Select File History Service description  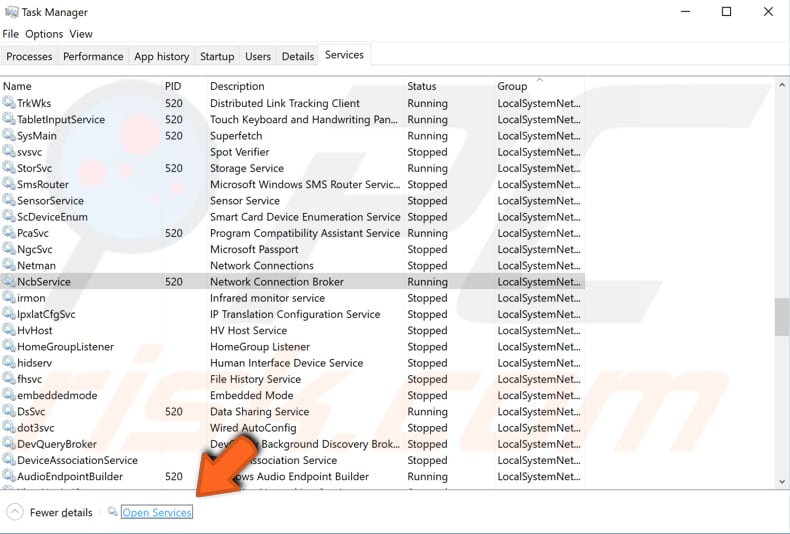pyautogui.click(x=255, y=379)
